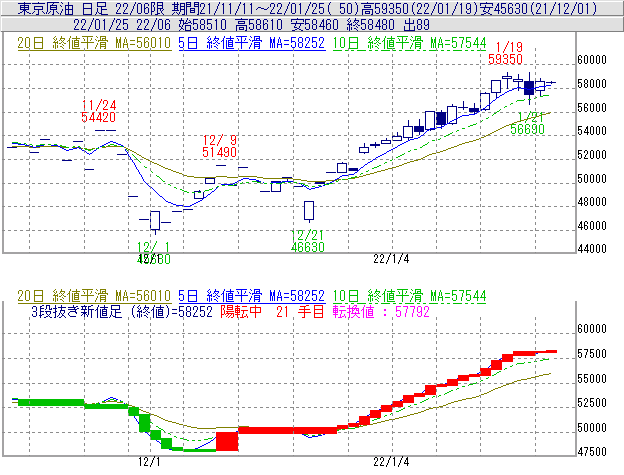Select the 終58480 close value in header
Viewport: 624px width, 475px height.
pyautogui.click(x=370, y=25)
